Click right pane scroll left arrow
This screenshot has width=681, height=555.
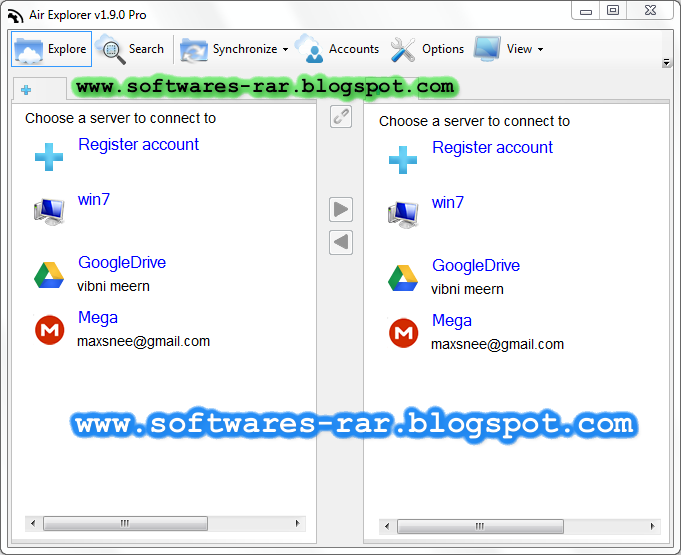387,526
